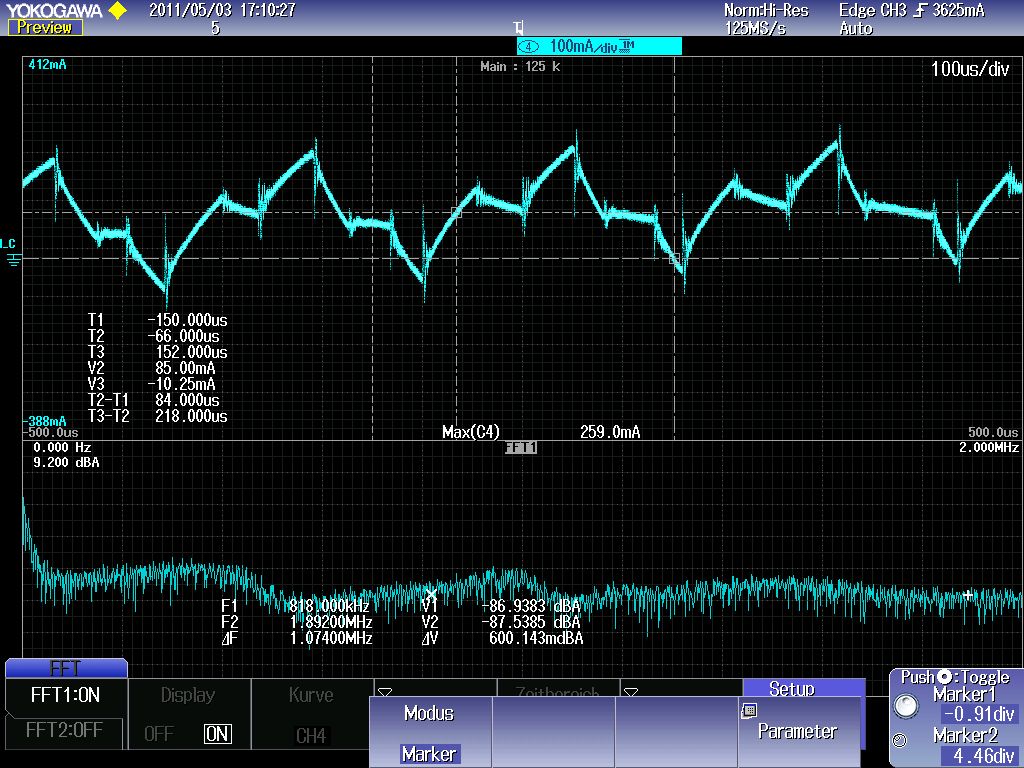Open the Parameter soft key menu

(x=798, y=731)
